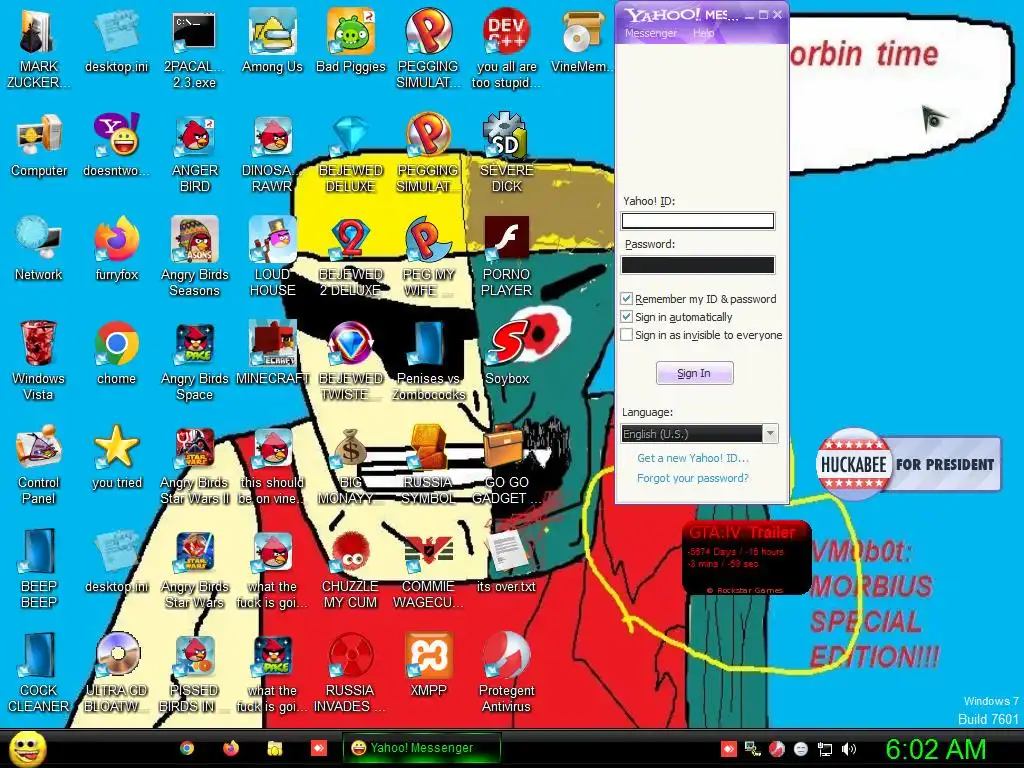Open the Help menu in Yahoo Messenger
Screen dimensions: 1024x768
(x=703, y=33)
